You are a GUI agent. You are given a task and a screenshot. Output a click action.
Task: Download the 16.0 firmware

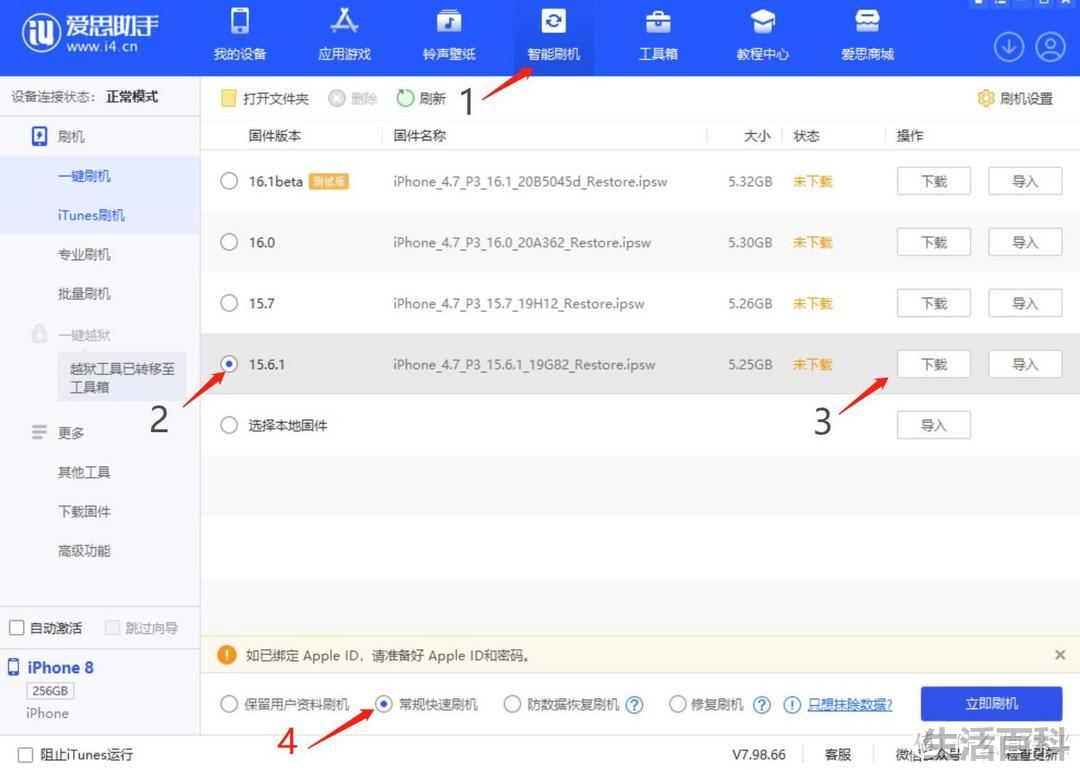(934, 242)
